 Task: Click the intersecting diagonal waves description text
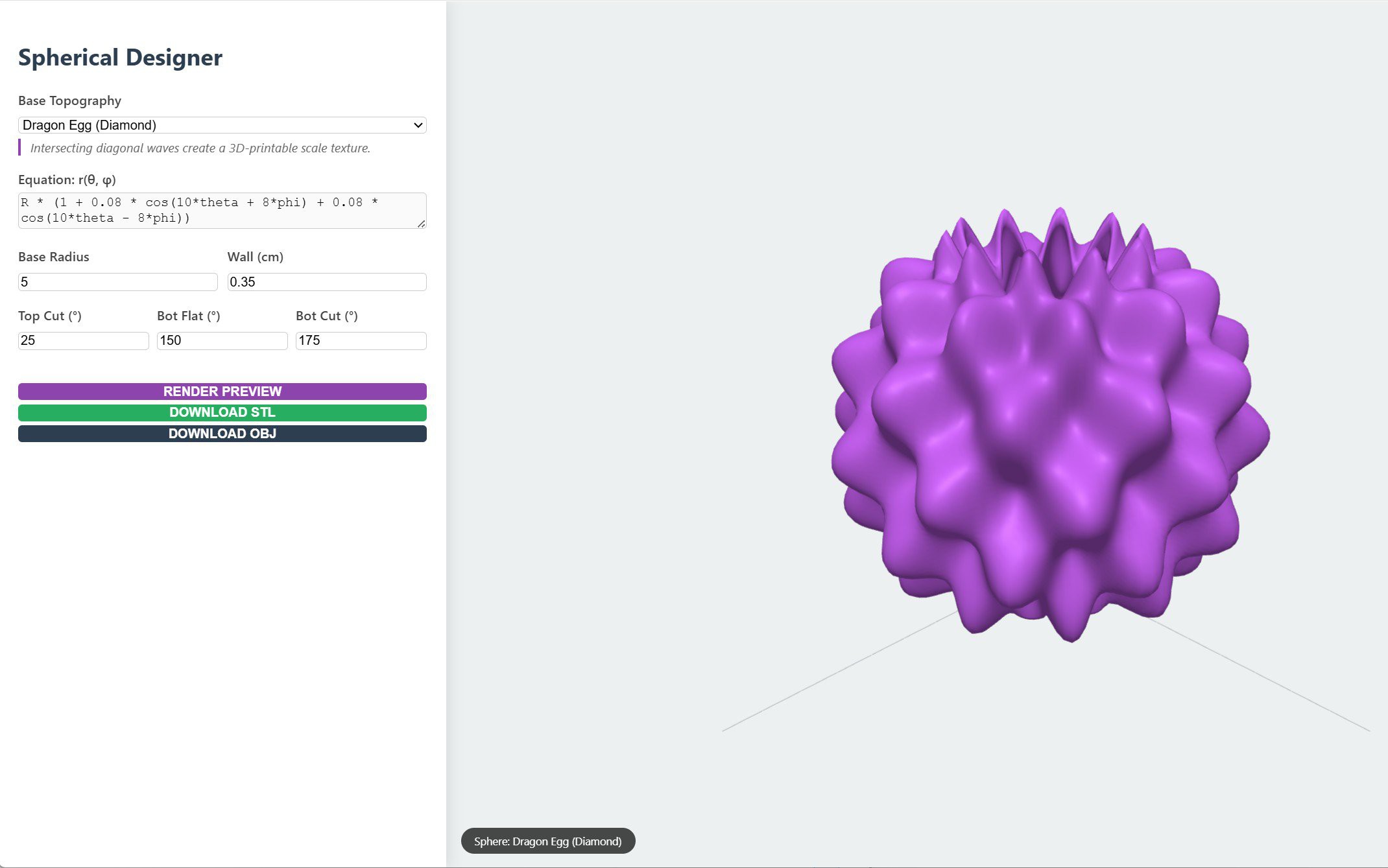(x=200, y=148)
